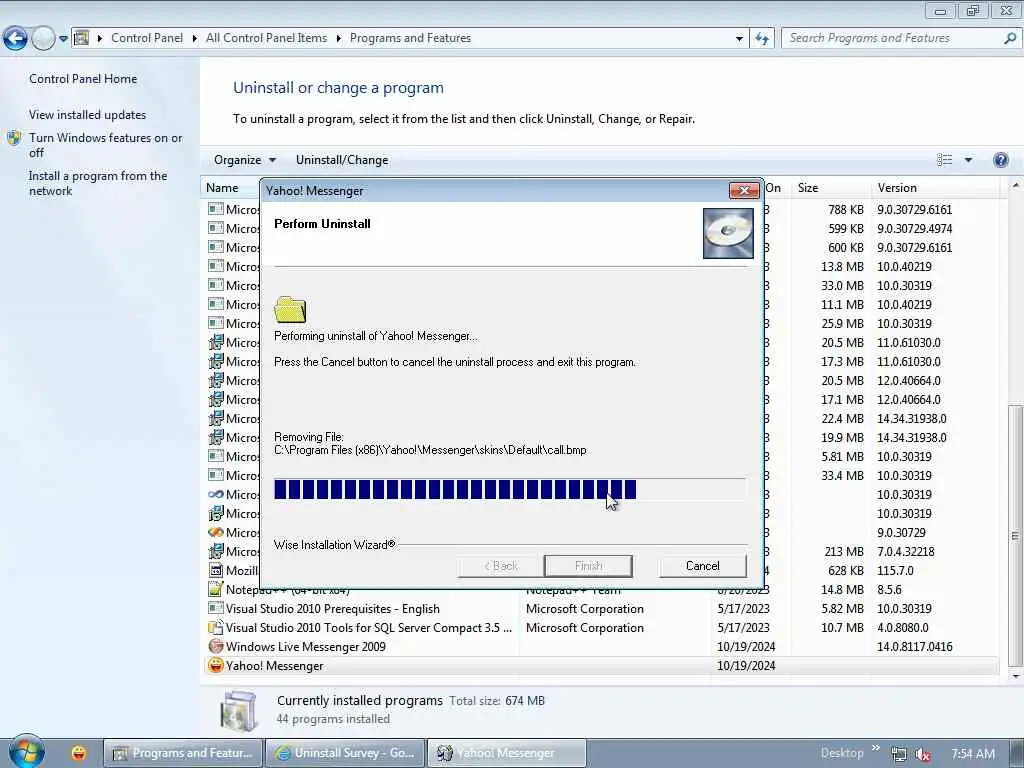Image resolution: width=1024 pixels, height=768 pixels.
Task: Click the greyed-out Back button
Action: tap(501, 566)
